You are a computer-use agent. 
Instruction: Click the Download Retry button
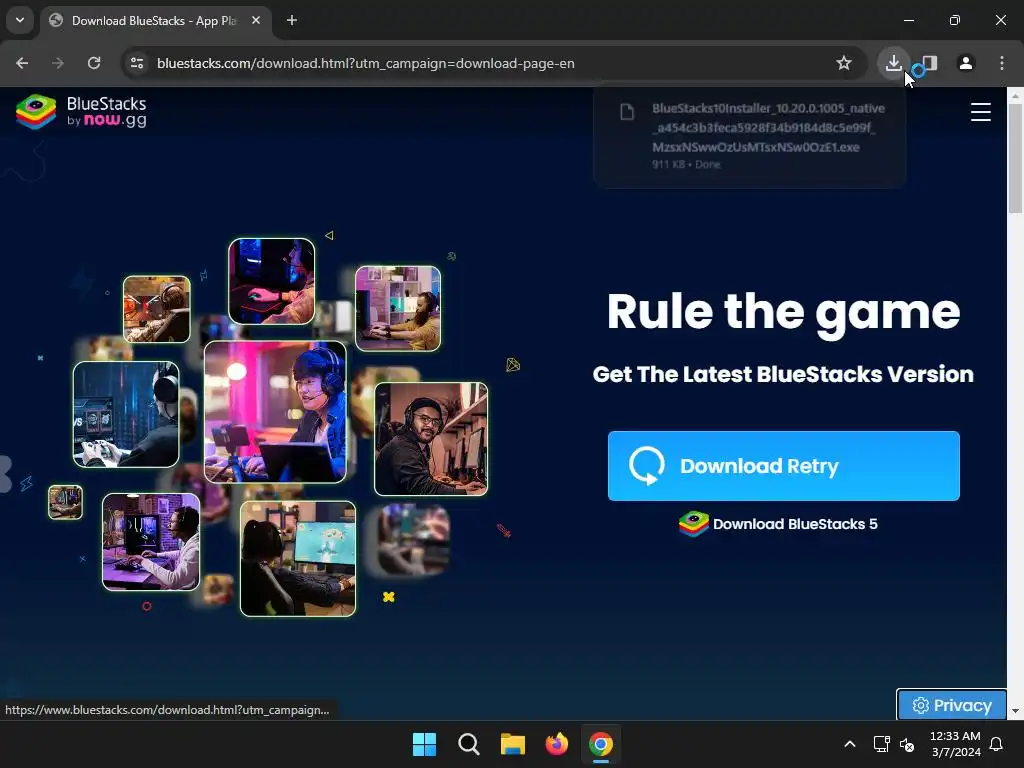(x=784, y=466)
